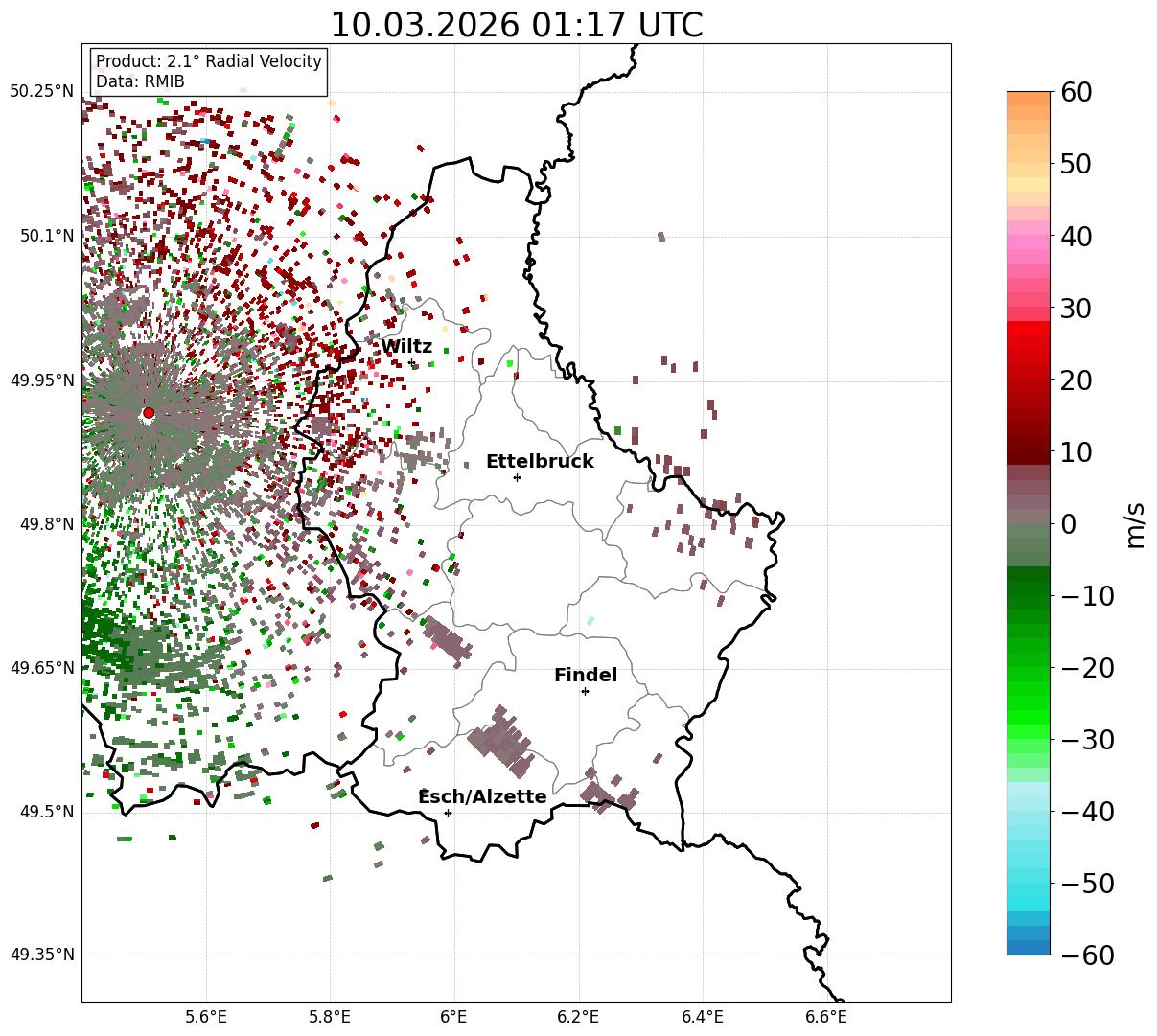Click the 6.2°E longitude tick label
1157x1036 pixels.
coord(579,1019)
